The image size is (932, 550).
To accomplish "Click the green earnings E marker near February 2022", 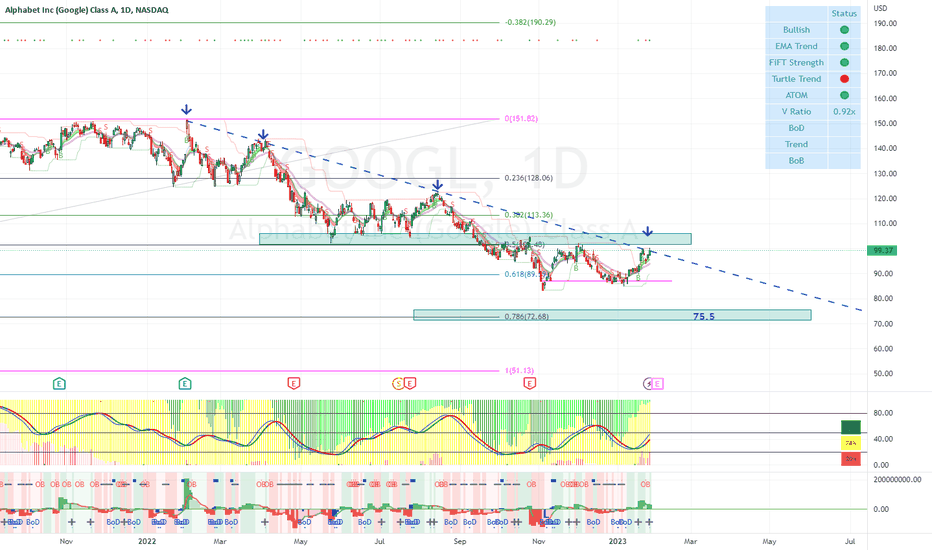I will pos(185,384).
